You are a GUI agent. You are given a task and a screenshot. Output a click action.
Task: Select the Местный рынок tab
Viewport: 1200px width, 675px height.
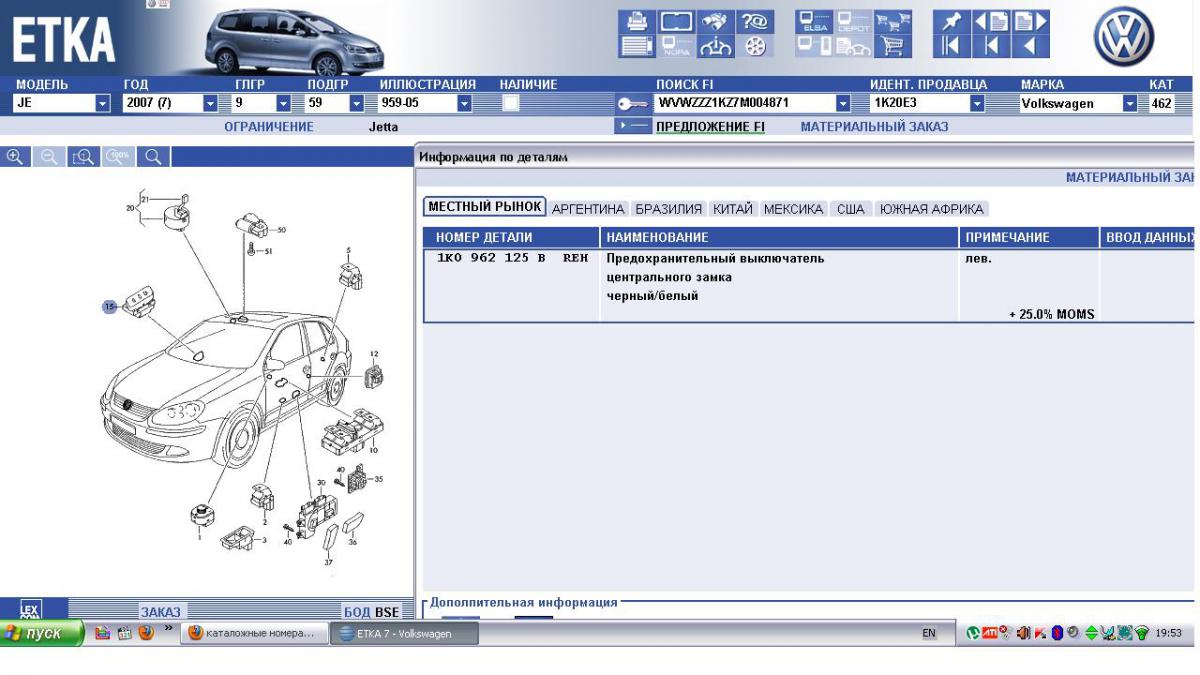pos(485,207)
